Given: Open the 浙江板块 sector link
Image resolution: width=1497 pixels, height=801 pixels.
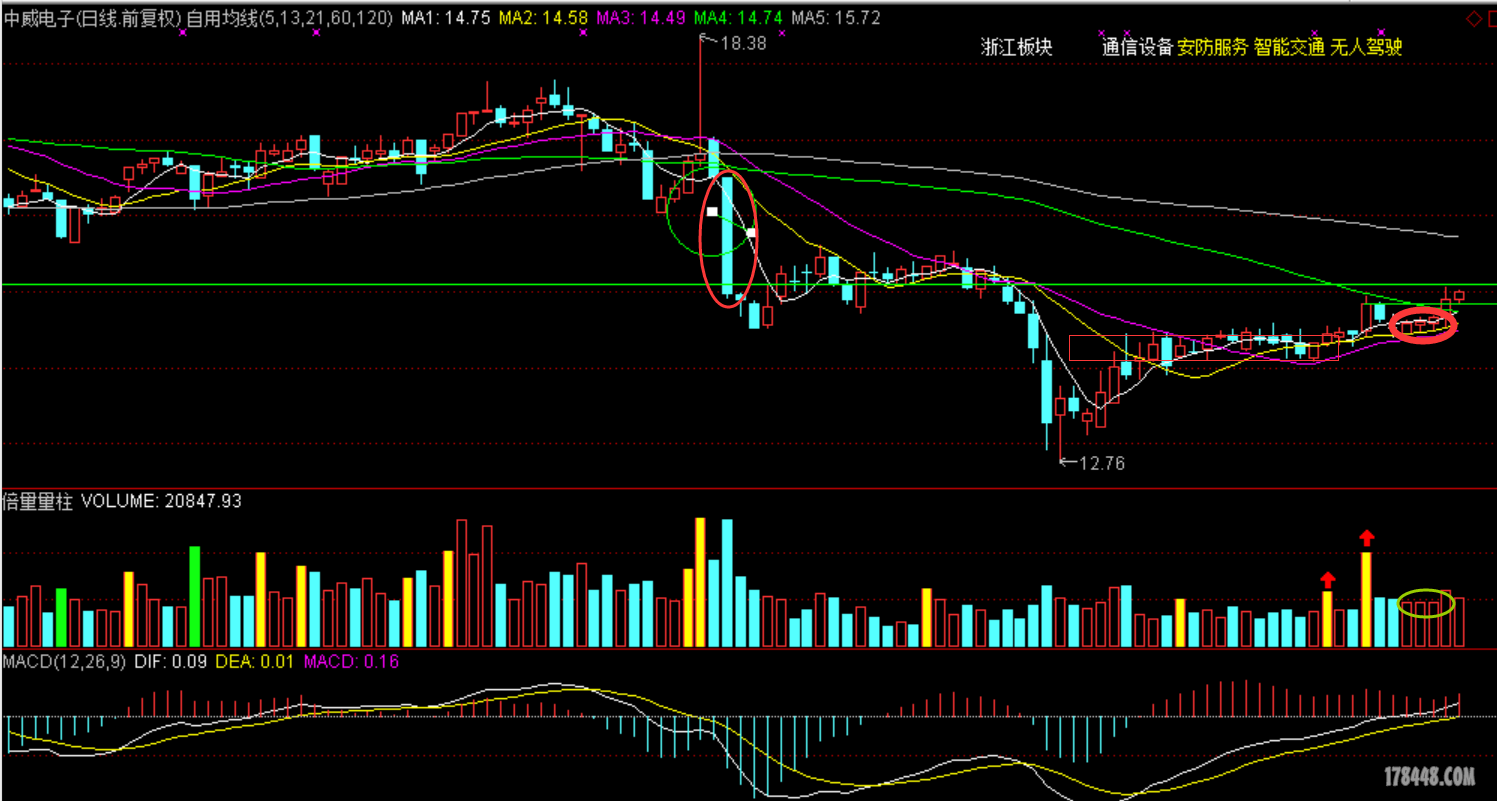Looking at the screenshot, I should (x=1017, y=47).
